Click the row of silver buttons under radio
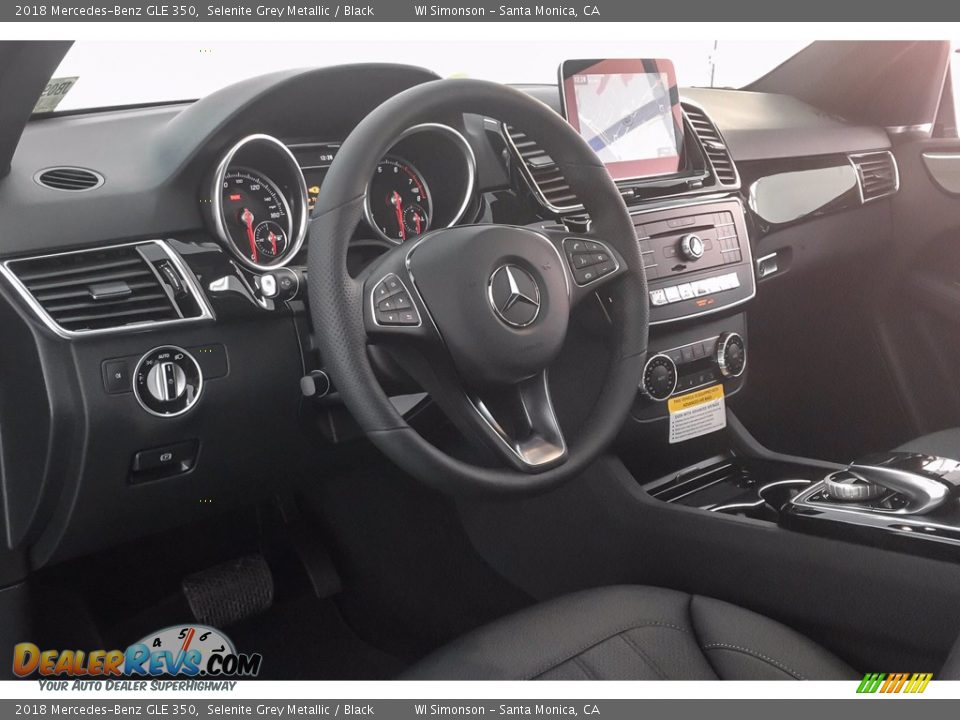 (694, 289)
